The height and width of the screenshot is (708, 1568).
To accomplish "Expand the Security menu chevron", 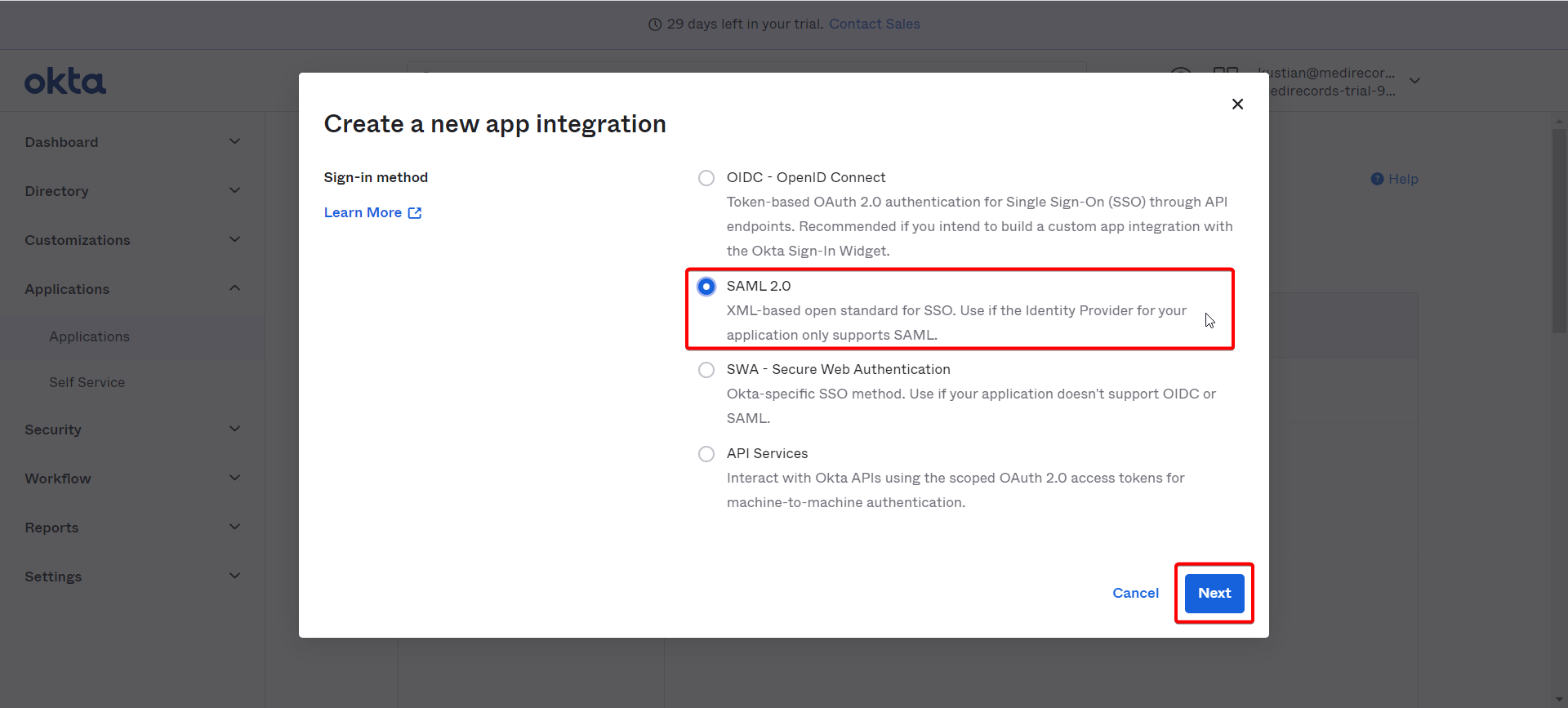I will [x=235, y=429].
